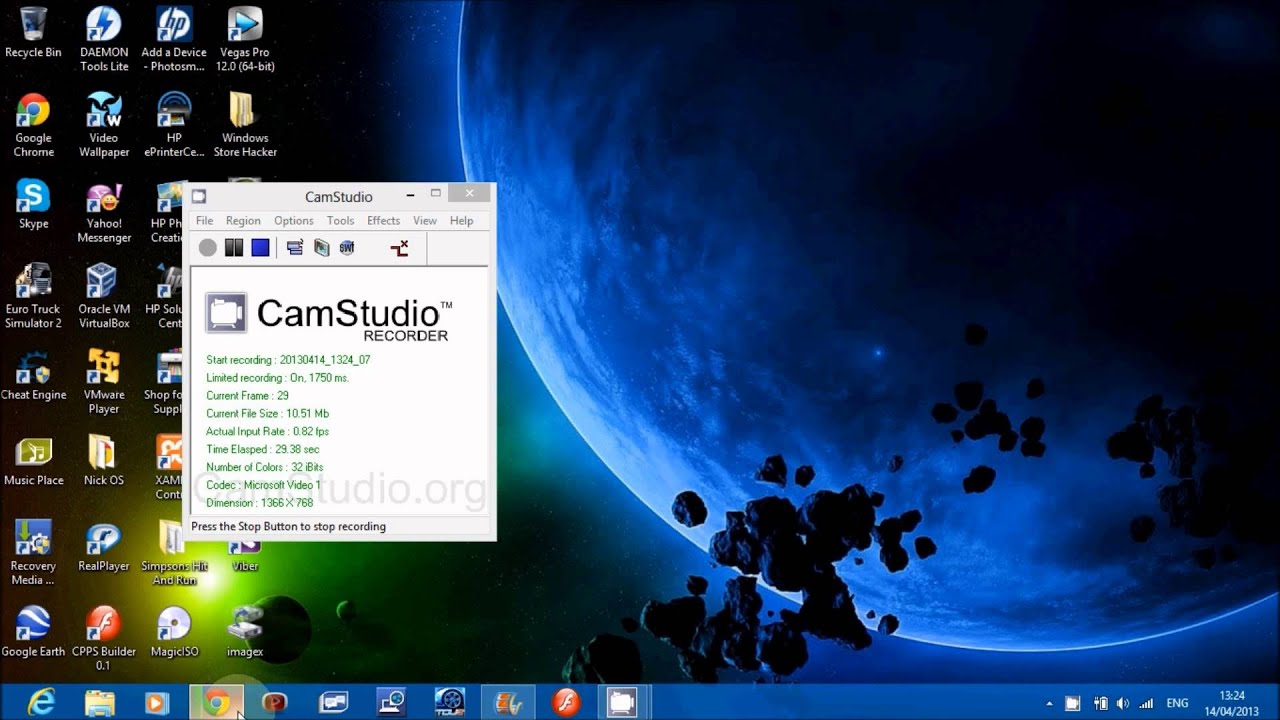1280x720 pixels.
Task: Open the Flash icon on the taskbar
Action: tap(566, 703)
